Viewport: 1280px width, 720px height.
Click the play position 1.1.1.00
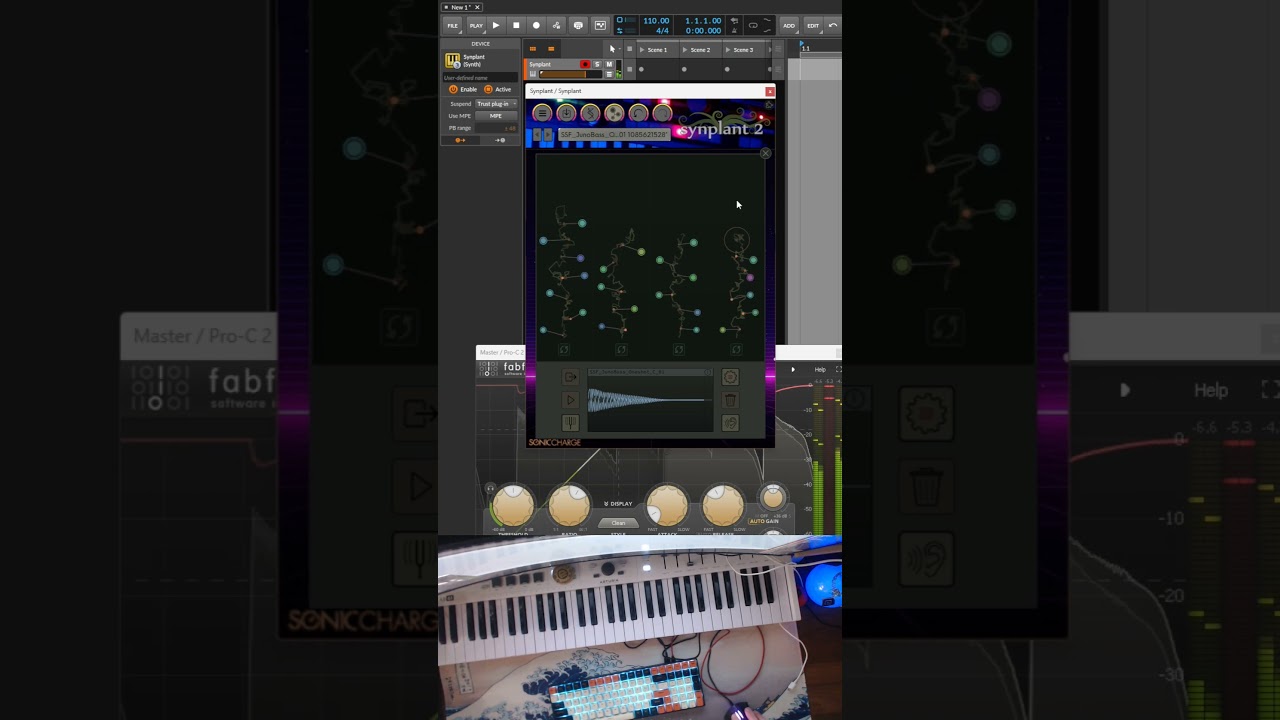tap(703, 20)
